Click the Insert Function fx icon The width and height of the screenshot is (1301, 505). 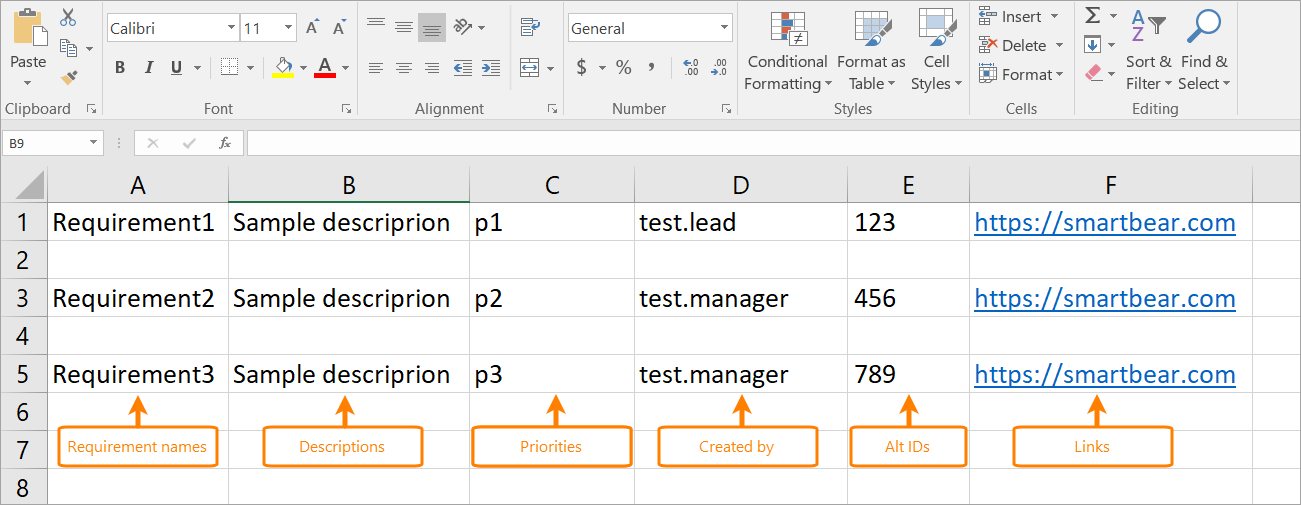coord(225,143)
